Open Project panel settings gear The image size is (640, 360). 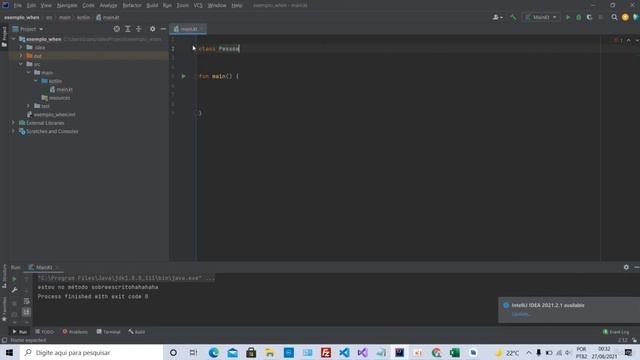152,29
